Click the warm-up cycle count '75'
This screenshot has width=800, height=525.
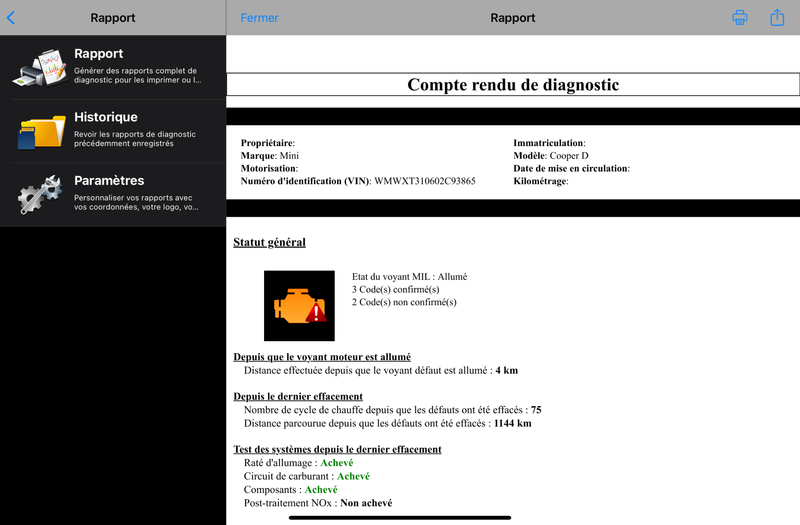[x=536, y=410]
